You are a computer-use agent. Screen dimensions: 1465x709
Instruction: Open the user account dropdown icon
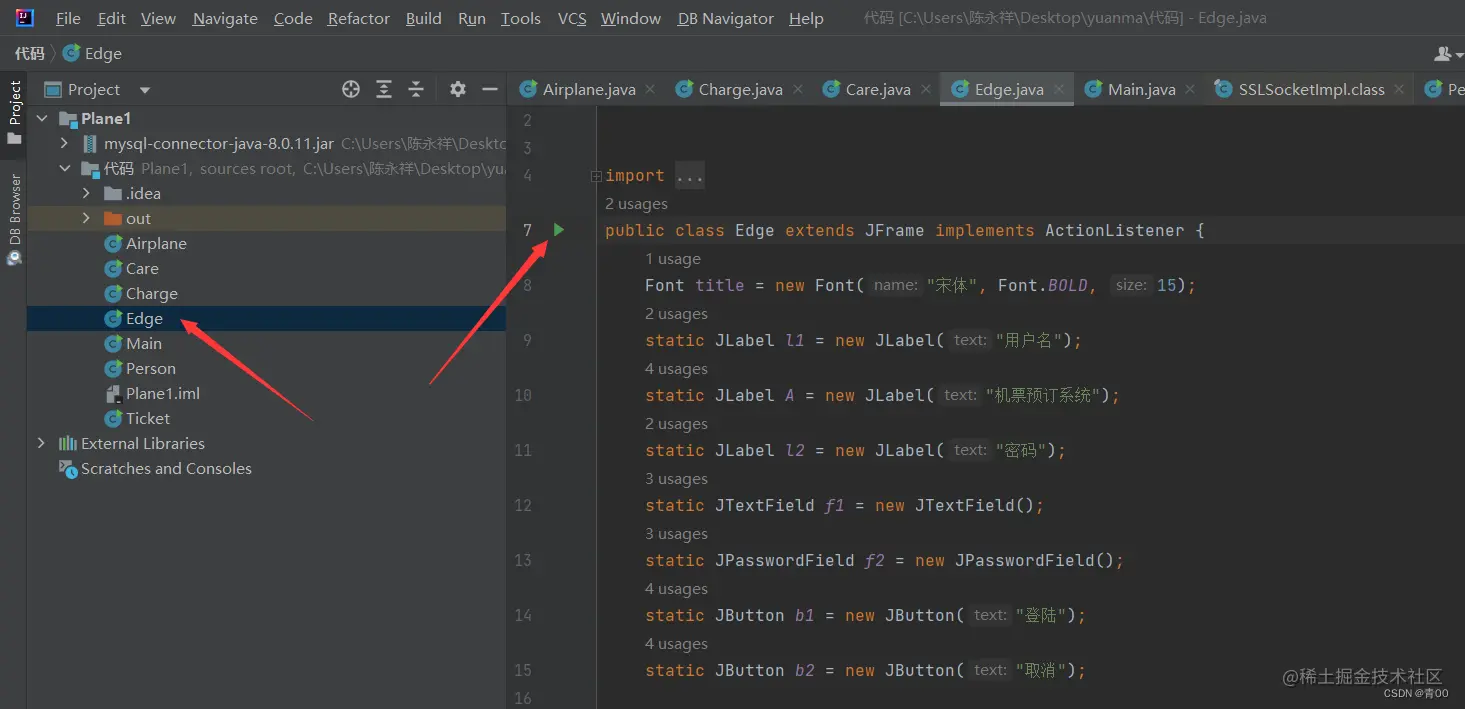coord(1448,53)
